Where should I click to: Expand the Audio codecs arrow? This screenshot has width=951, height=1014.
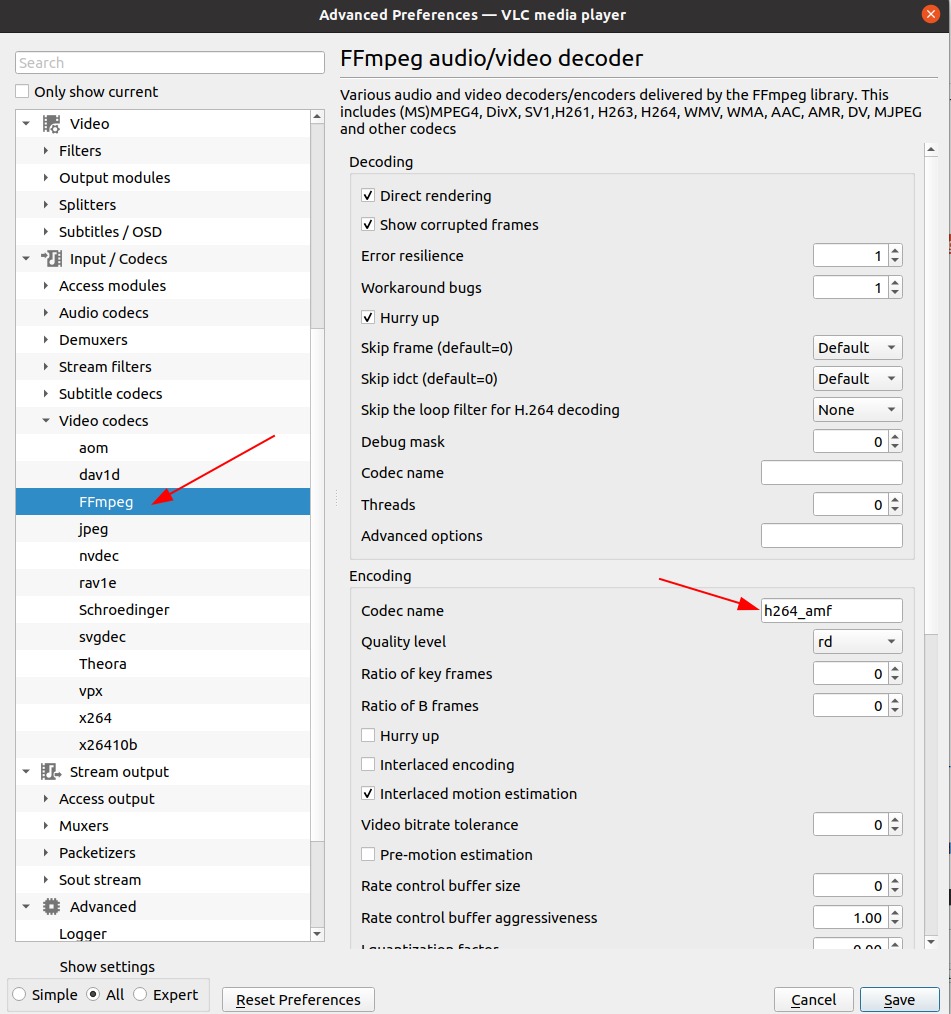pyautogui.click(x=46, y=312)
